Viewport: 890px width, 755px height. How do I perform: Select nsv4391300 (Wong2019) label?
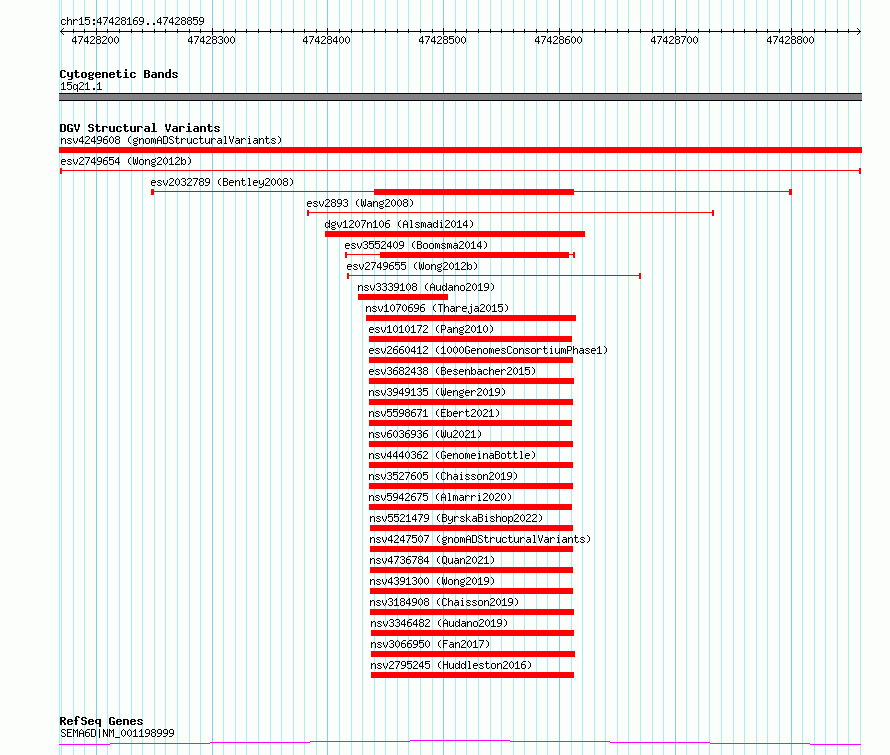[x=432, y=581]
